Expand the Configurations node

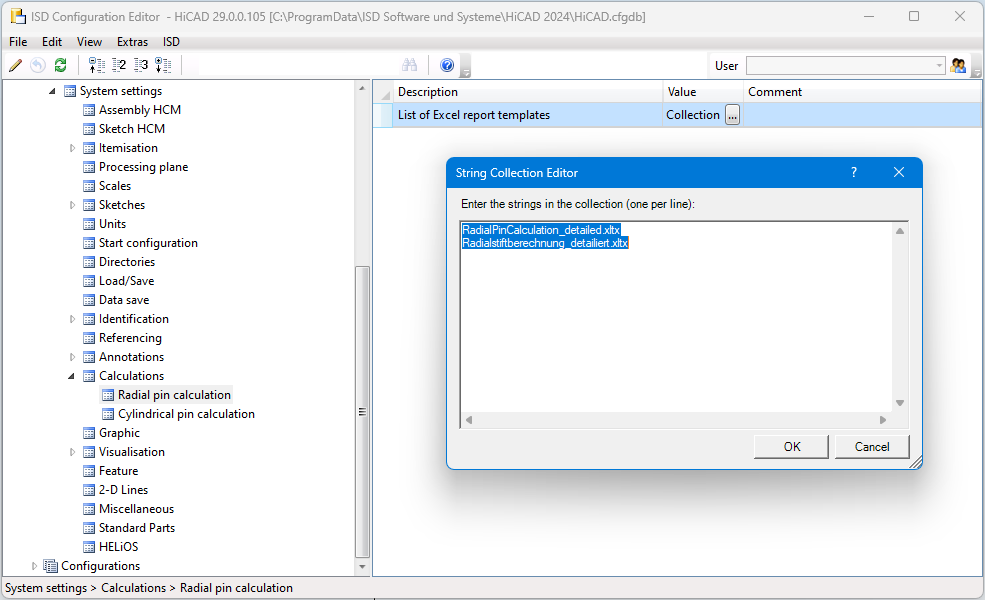(x=34, y=566)
